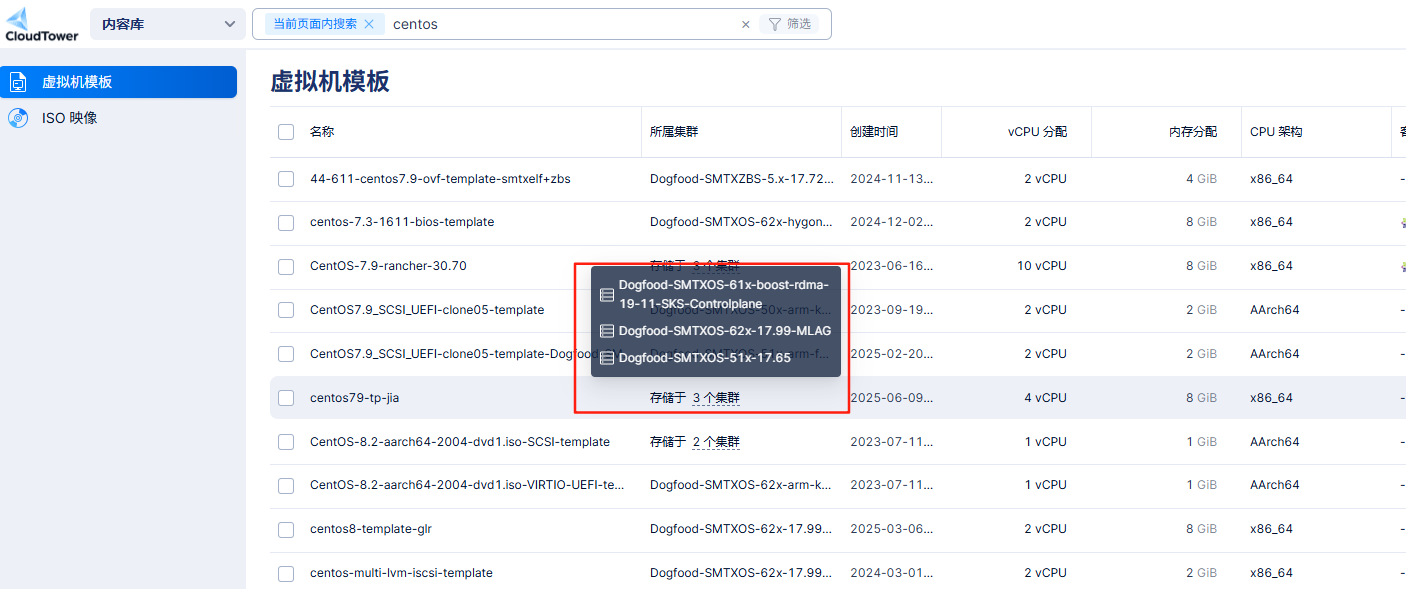The height and width of the screenshot is (589, 1406).
Task: Expand 2 个集群 for CentOS-8.2 SCSI template
Action: 715,442
